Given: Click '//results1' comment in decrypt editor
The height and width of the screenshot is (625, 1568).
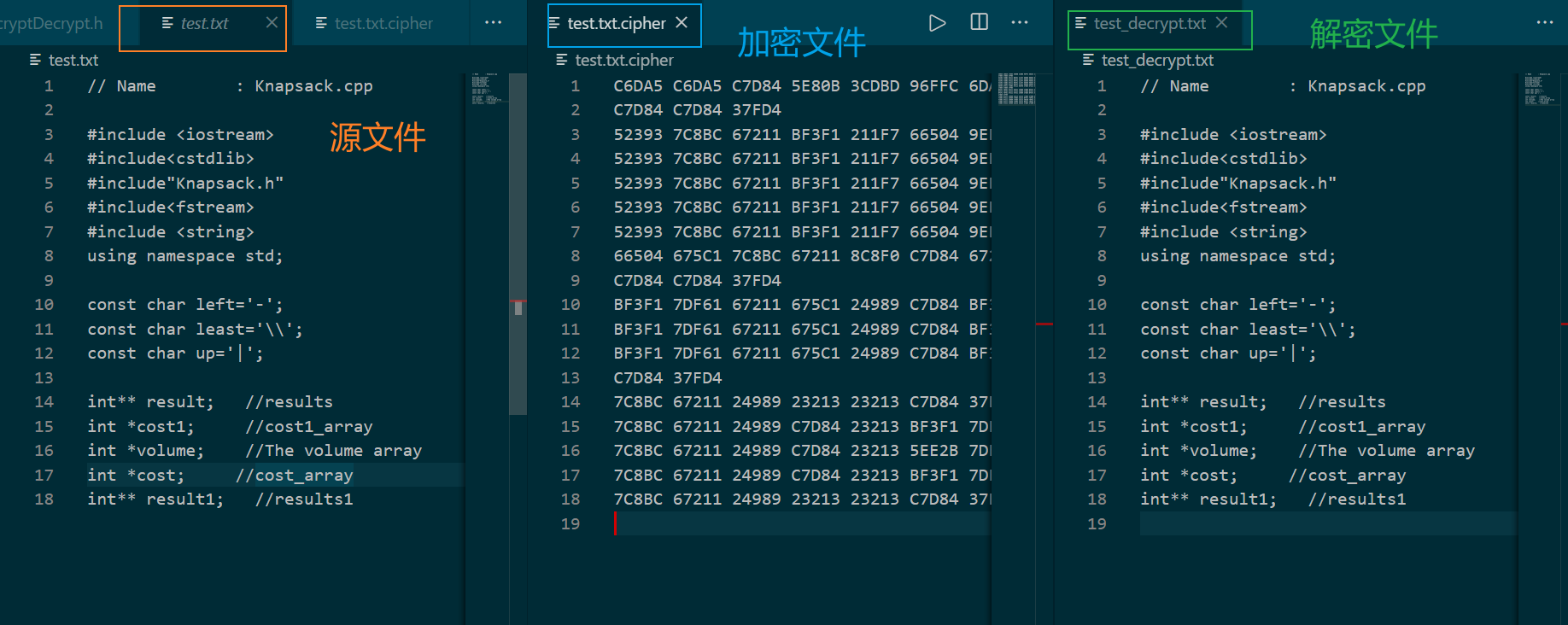Looking at the screenshot, I should 1357,499.
